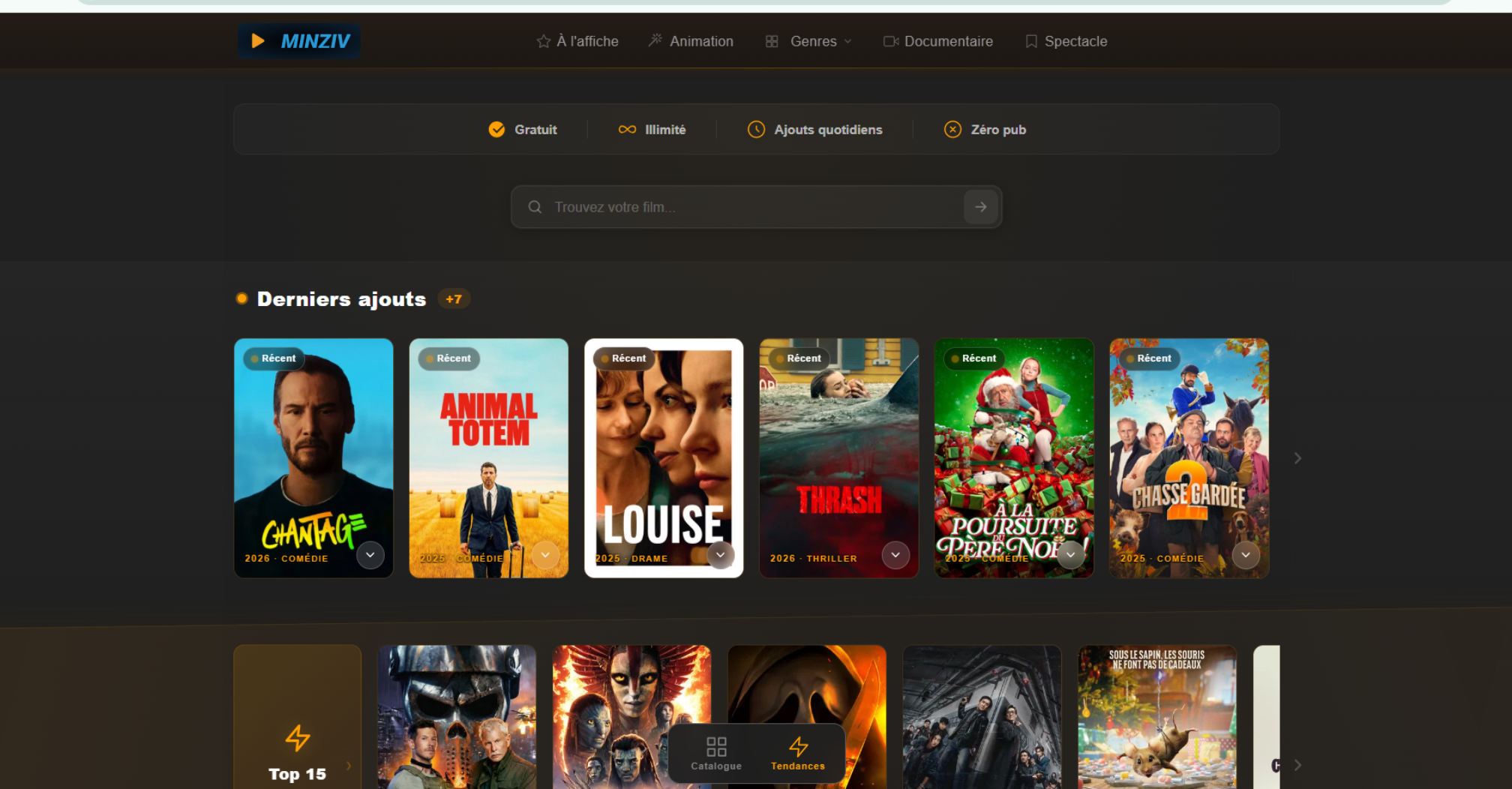Click the Ajouts quotidiens clock icon
This screenshot has width=1512, height=789.
(756, 130)
